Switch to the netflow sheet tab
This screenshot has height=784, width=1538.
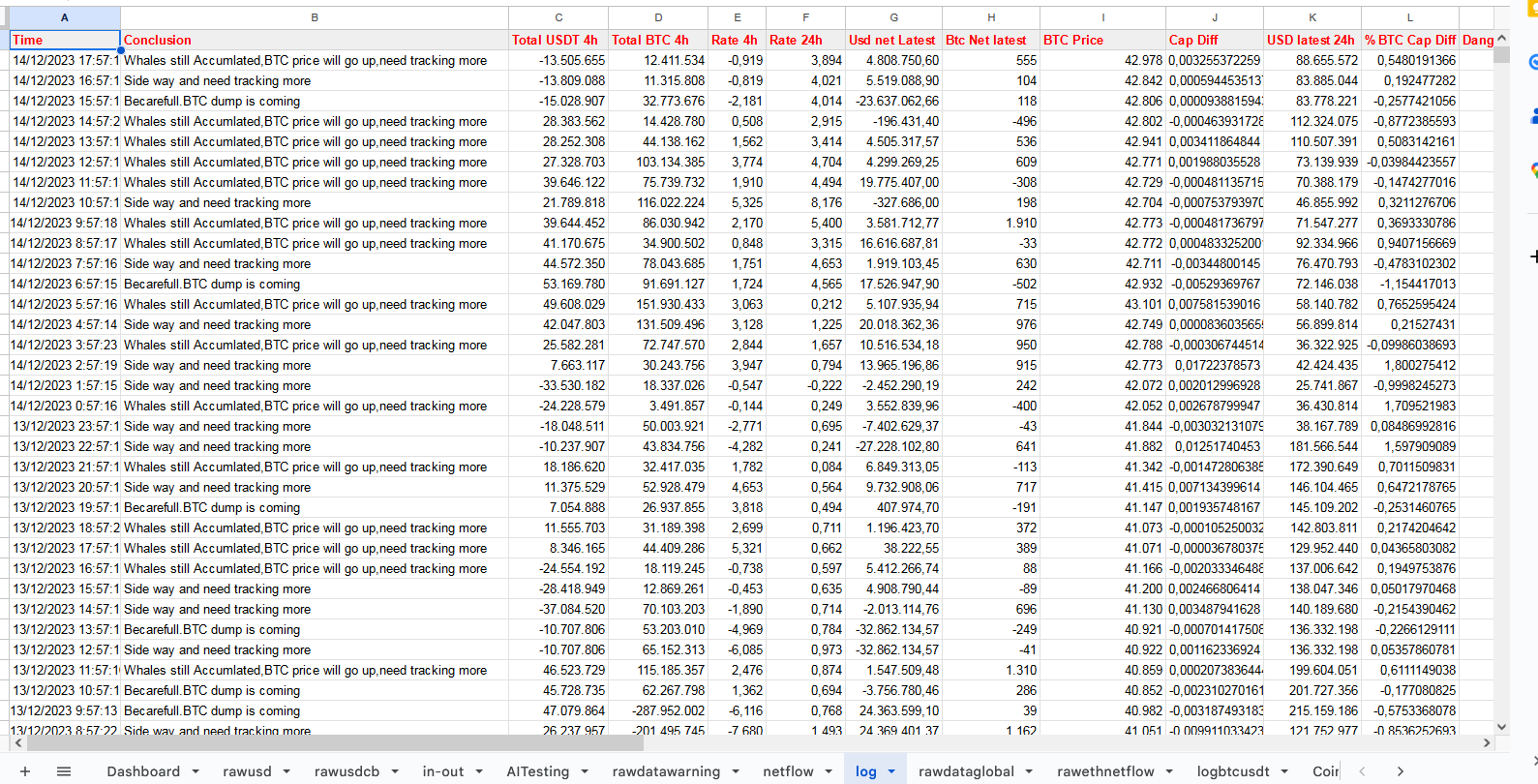pyautogui.click(x=788, y=771)
